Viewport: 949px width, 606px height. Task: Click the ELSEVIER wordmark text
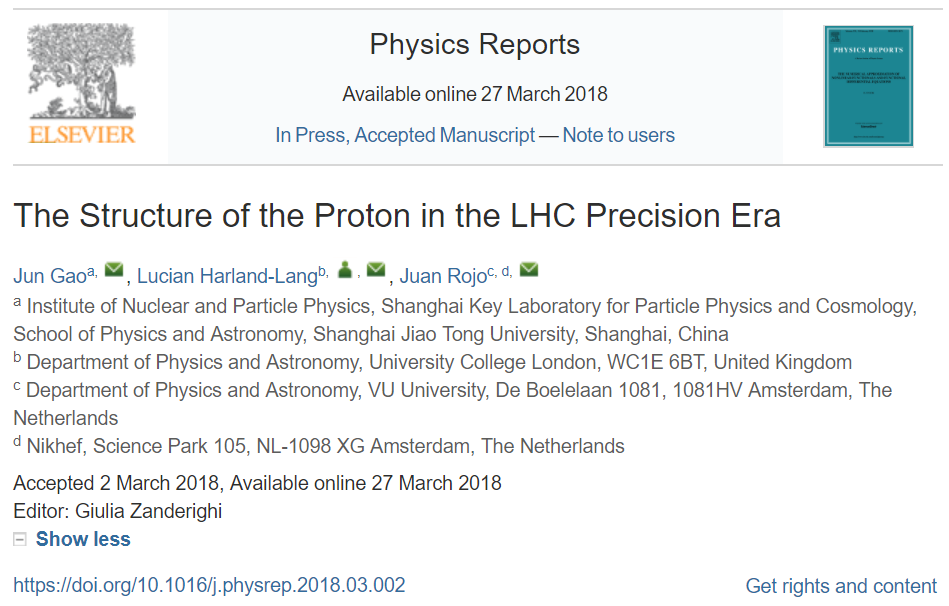81,134
